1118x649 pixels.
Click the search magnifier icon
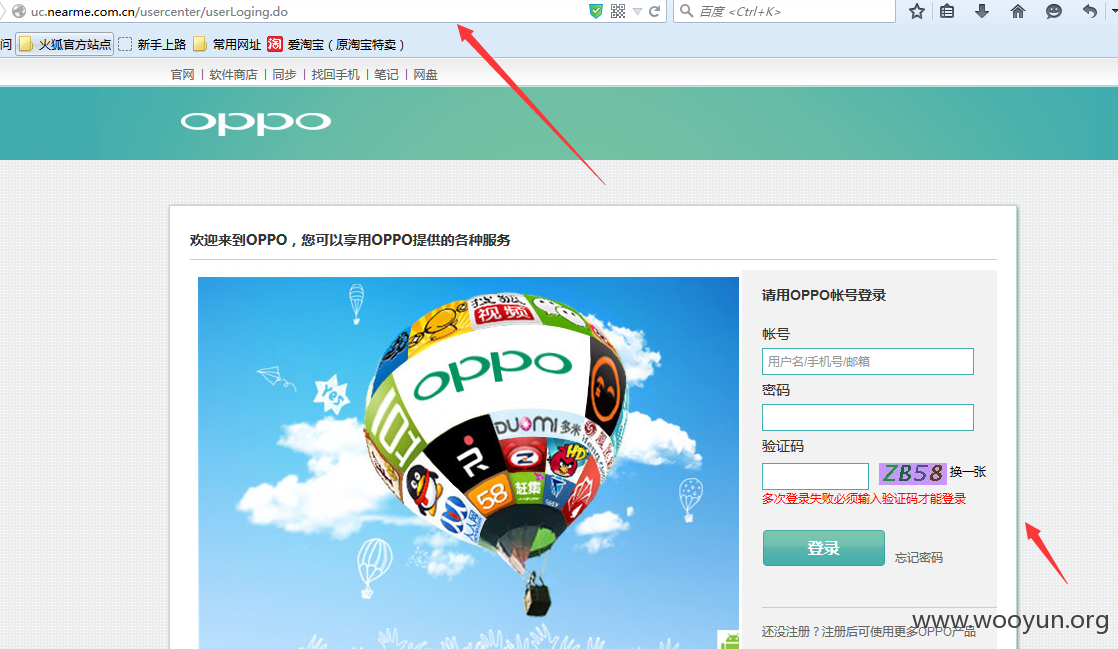687,11
